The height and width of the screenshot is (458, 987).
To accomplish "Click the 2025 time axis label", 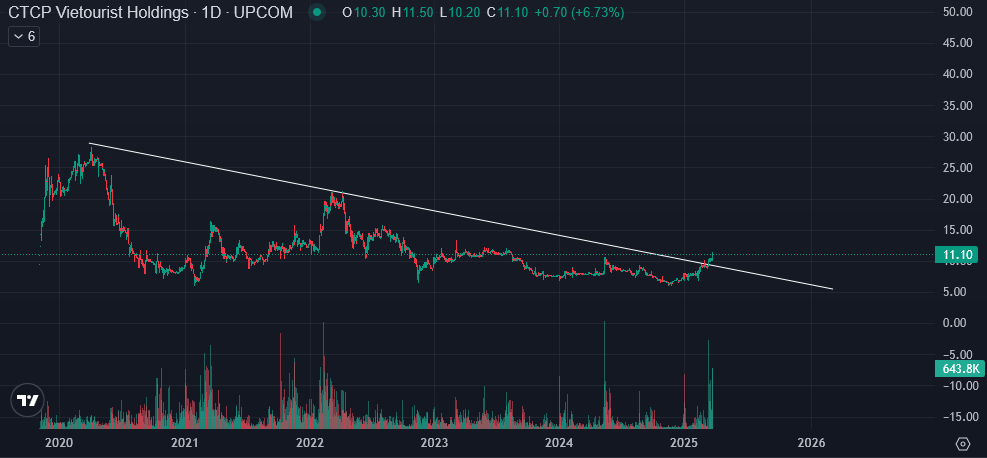I will pyautogui.click(x=684, y=442).
